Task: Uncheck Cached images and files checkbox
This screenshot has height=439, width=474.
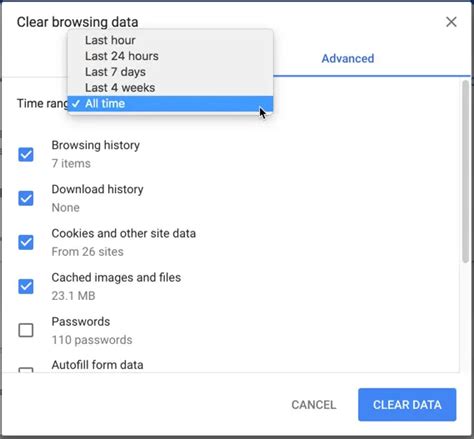Action: 26,286
